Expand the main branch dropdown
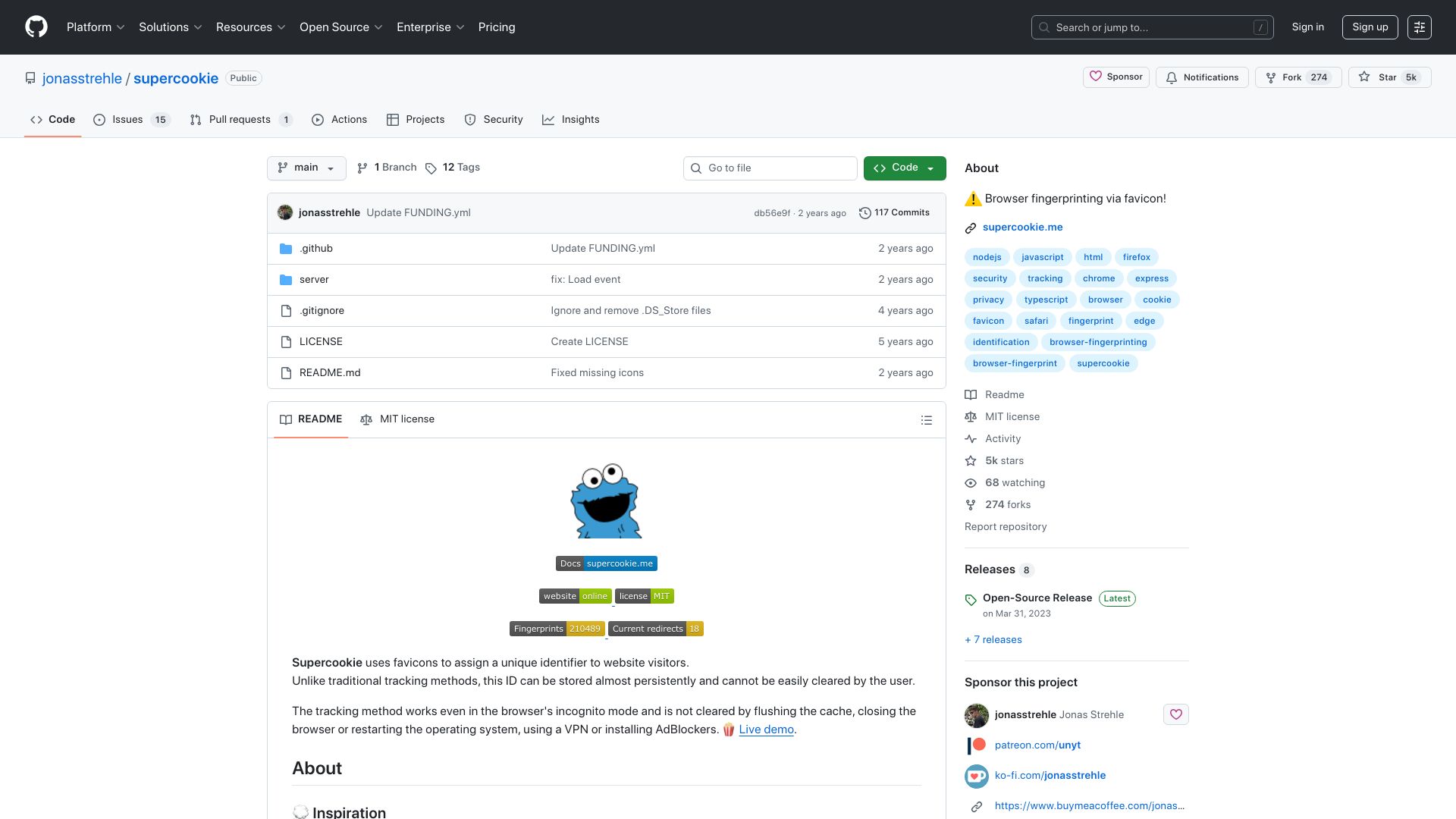The image size is (1456, 819). [x=306, y=168]
